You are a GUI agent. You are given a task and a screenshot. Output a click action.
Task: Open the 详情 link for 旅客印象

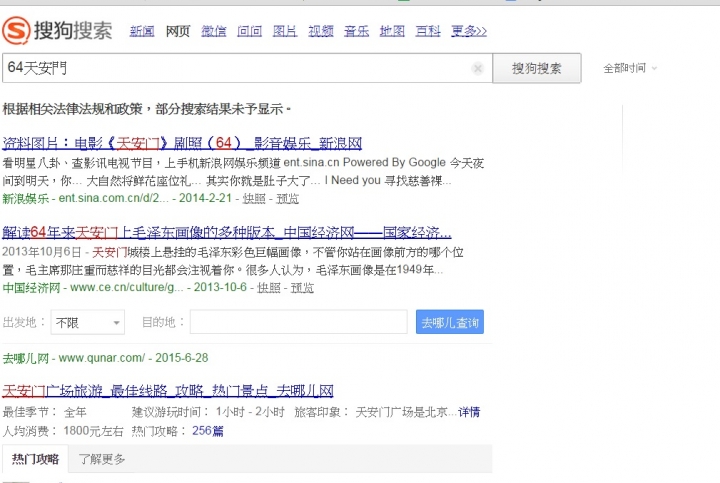(x=469, y=412)
